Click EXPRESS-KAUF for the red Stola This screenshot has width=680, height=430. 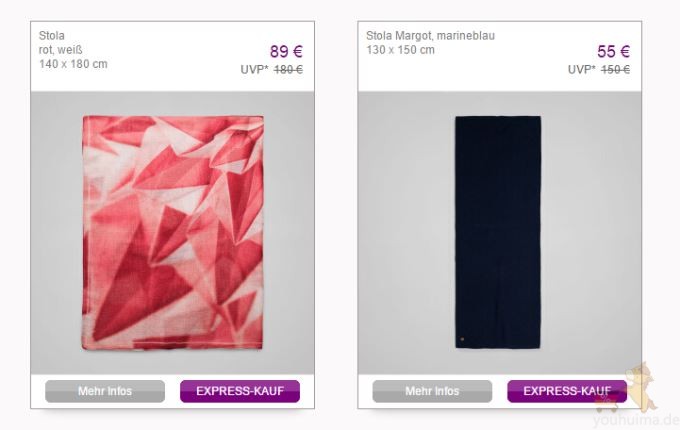pyautogui.click(x=240, y=391)
